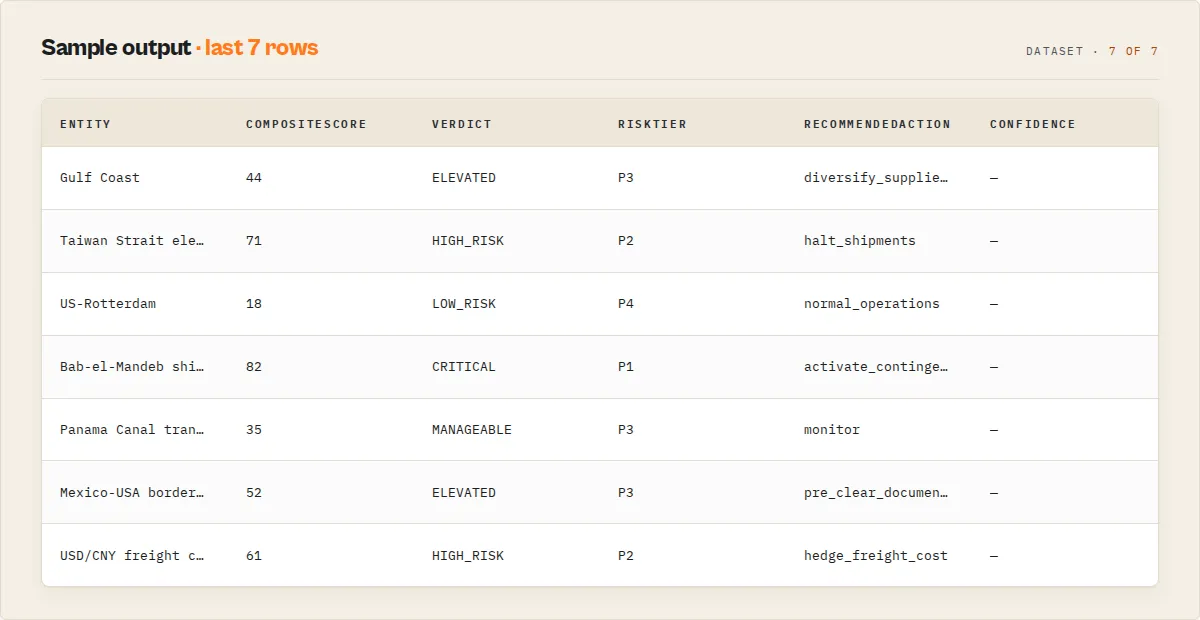Click ELEVATED verdict in Mexico-USA row
The height and width of the screenshot is (620, 1200).
click(x=464, y=493)
